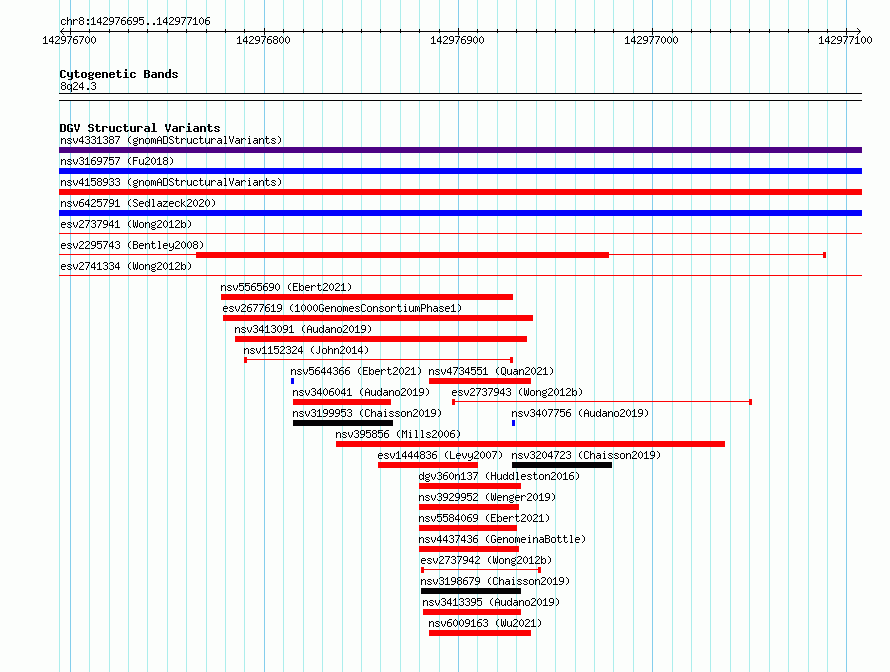Open esv2295743 (Bentley2008) label

132,245
